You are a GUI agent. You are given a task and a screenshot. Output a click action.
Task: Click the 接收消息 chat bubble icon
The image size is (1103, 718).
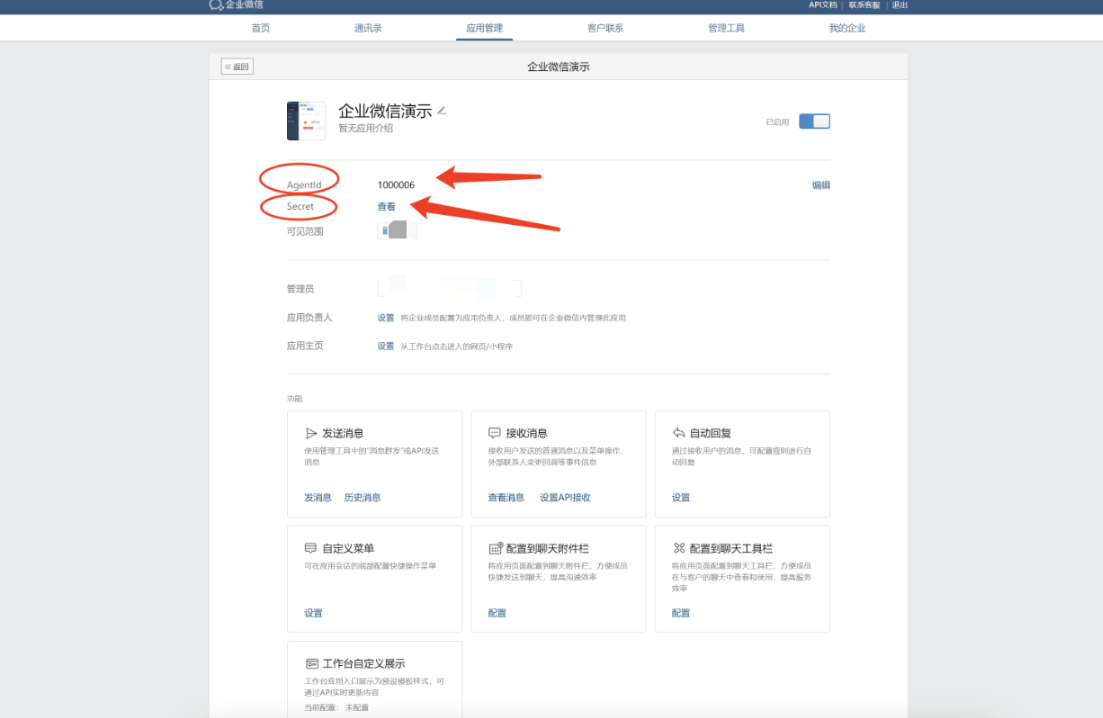(x=494, y=434)
